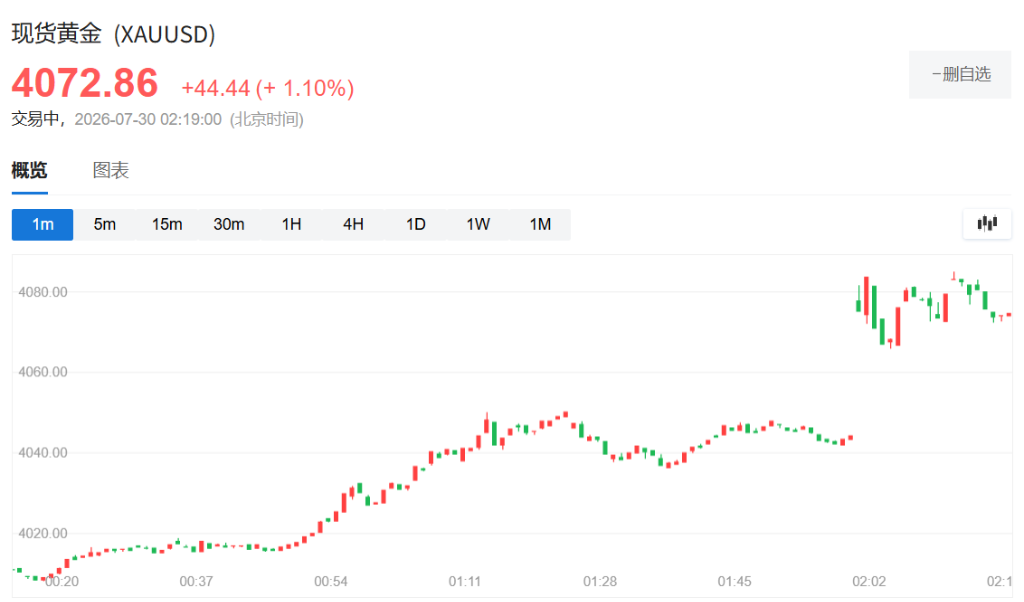The height and width of the screenshot is (602, 1024).
Task: Show the 1W weekly chart
Action: tap(478, 225)
